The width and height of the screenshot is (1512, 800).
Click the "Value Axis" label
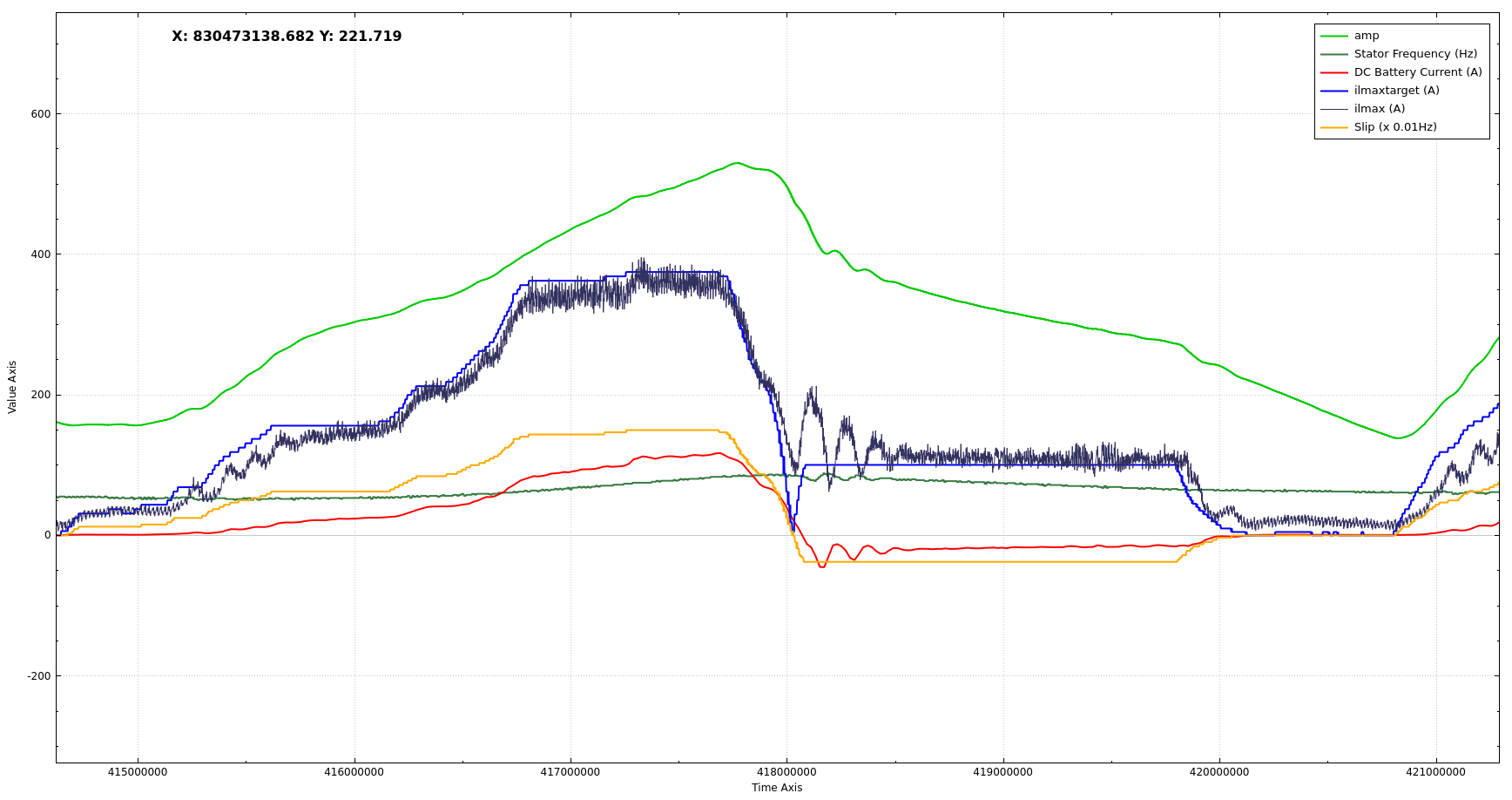(x=12, y=387)
